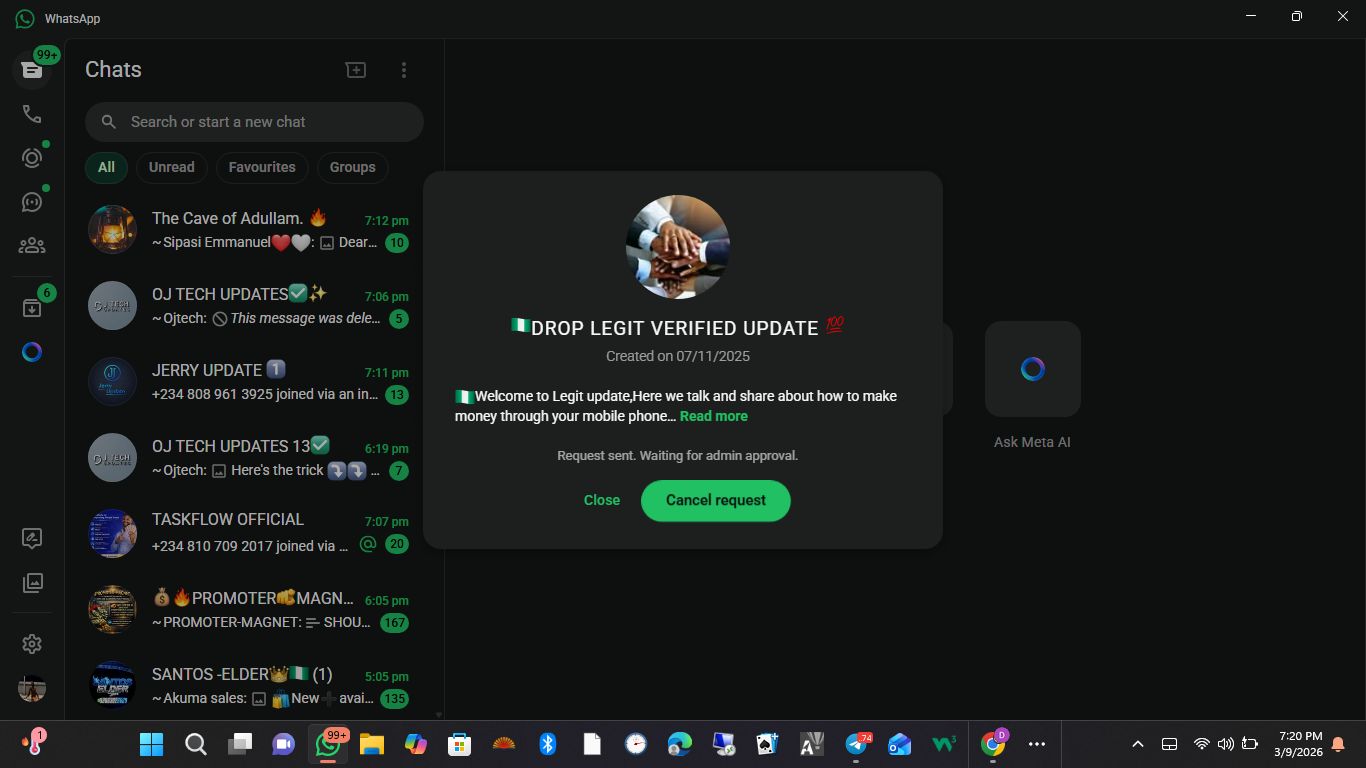Click Close in the group dialog

(602, 500)
